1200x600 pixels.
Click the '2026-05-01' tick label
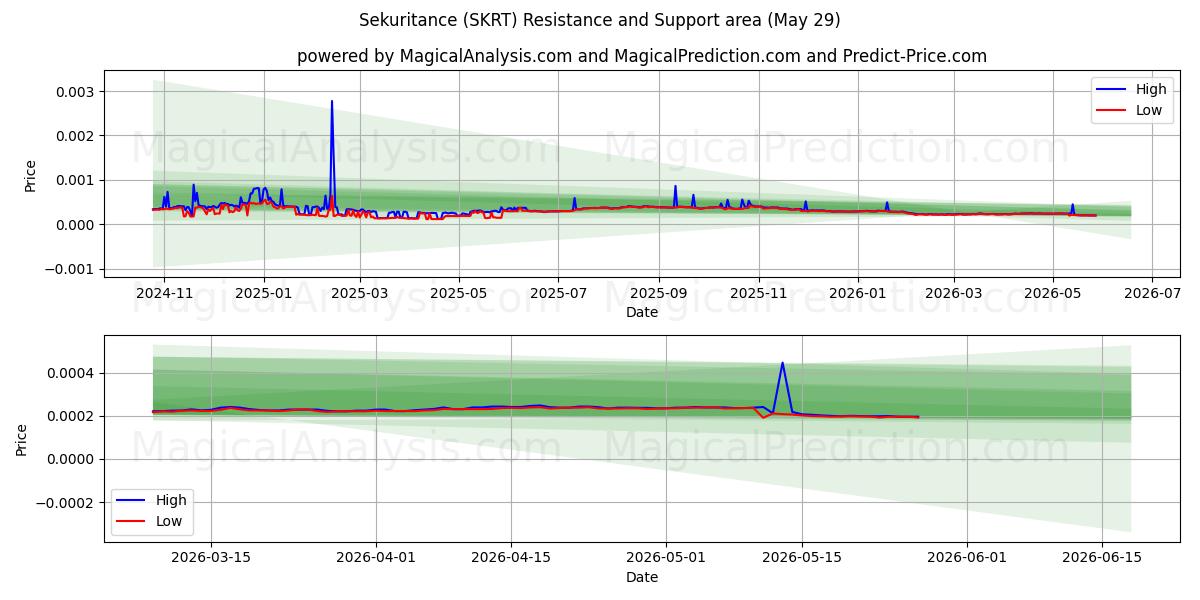click(666, 558)
